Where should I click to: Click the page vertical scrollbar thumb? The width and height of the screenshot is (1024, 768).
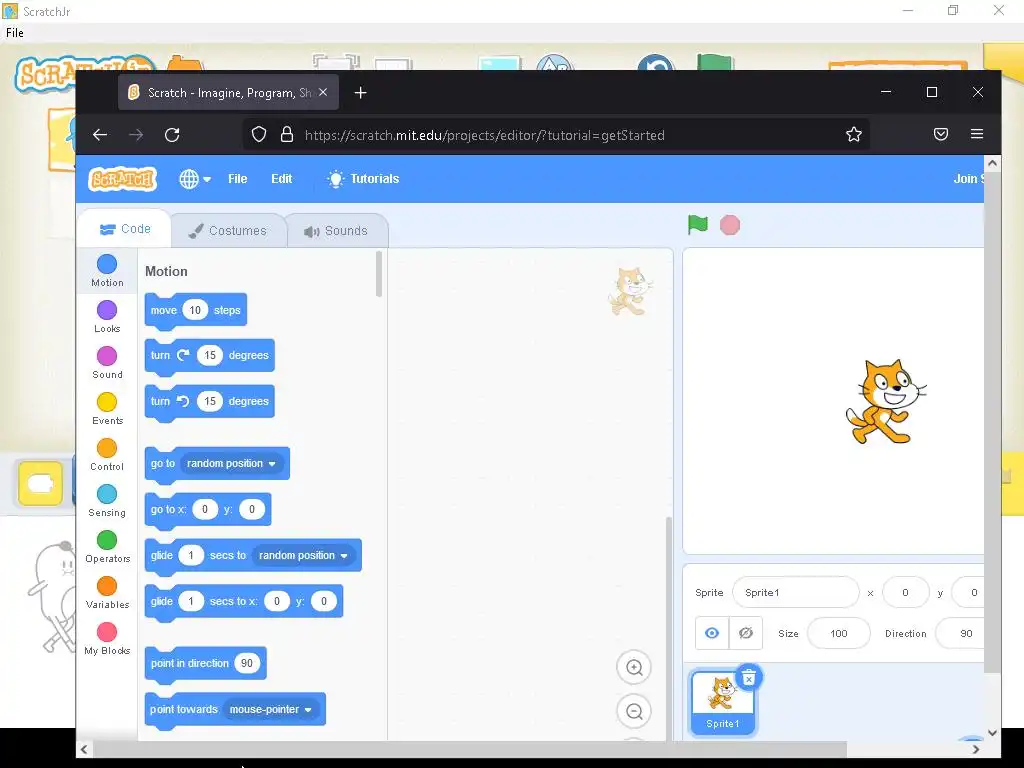pyautogui.click(x=992, y=424)
